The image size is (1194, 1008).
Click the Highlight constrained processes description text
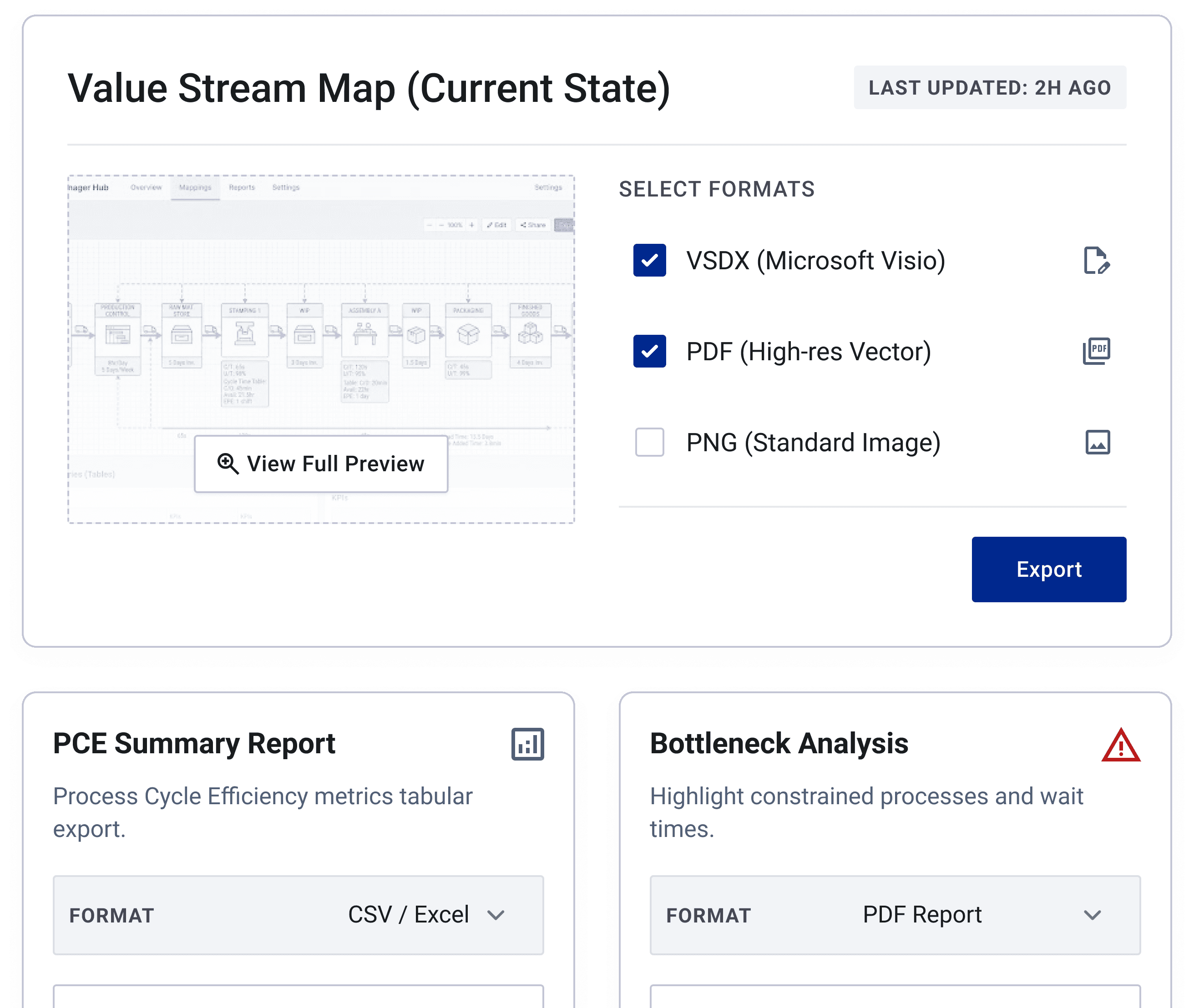[866, 812]
